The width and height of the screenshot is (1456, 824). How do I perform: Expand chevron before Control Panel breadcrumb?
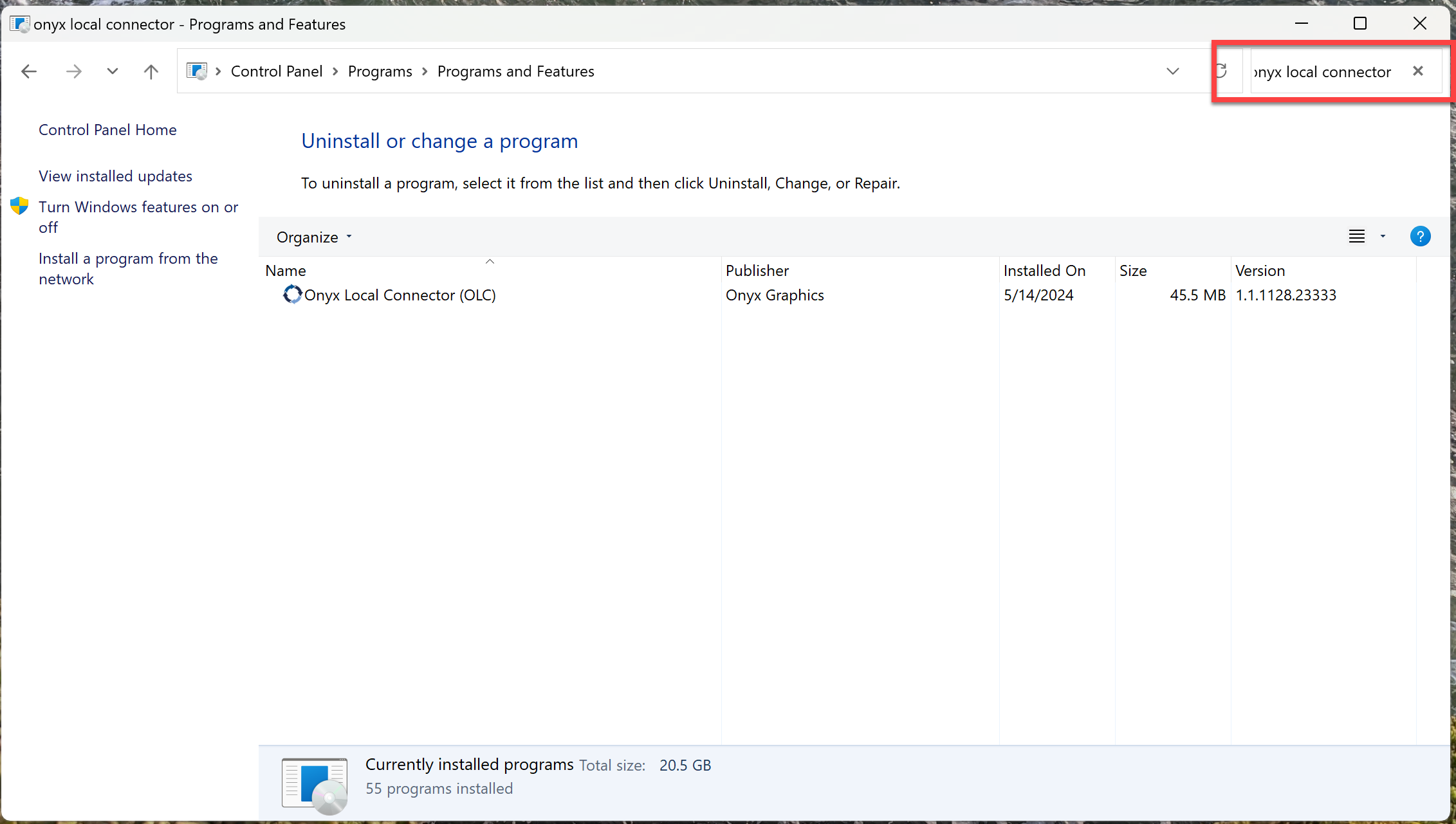[219, 71]
